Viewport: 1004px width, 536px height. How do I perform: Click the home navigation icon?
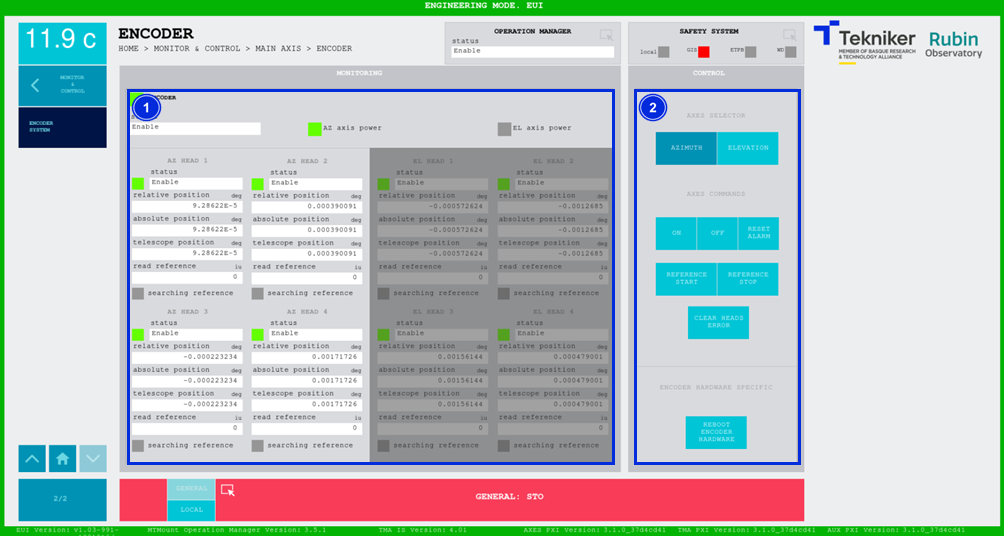click(63, 459)
